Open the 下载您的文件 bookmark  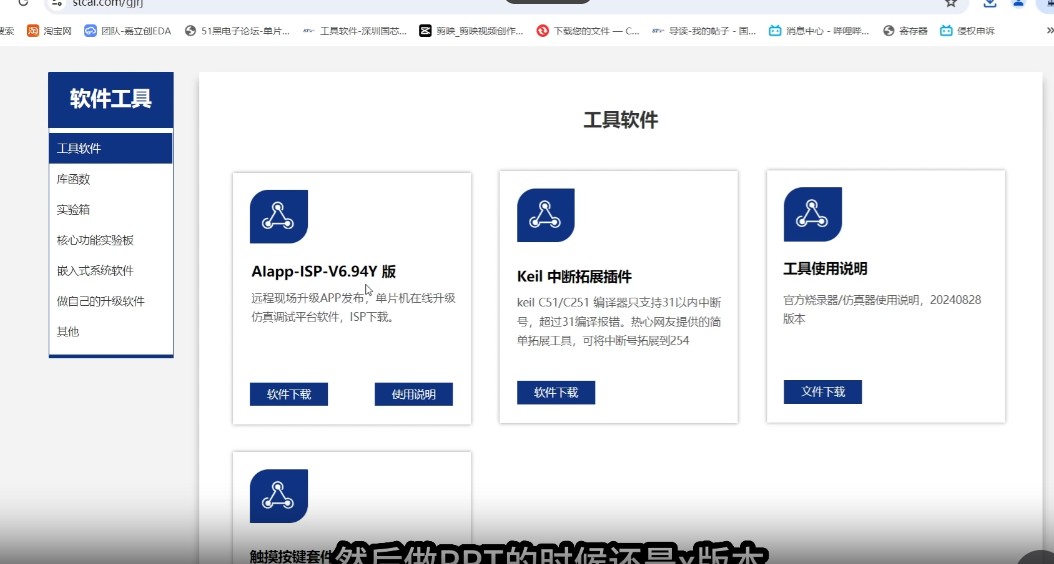588,31
